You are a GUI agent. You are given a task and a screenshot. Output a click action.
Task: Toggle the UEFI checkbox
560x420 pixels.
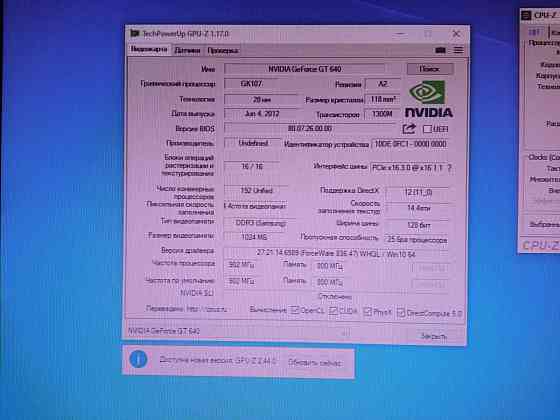(x=427, y=129)
